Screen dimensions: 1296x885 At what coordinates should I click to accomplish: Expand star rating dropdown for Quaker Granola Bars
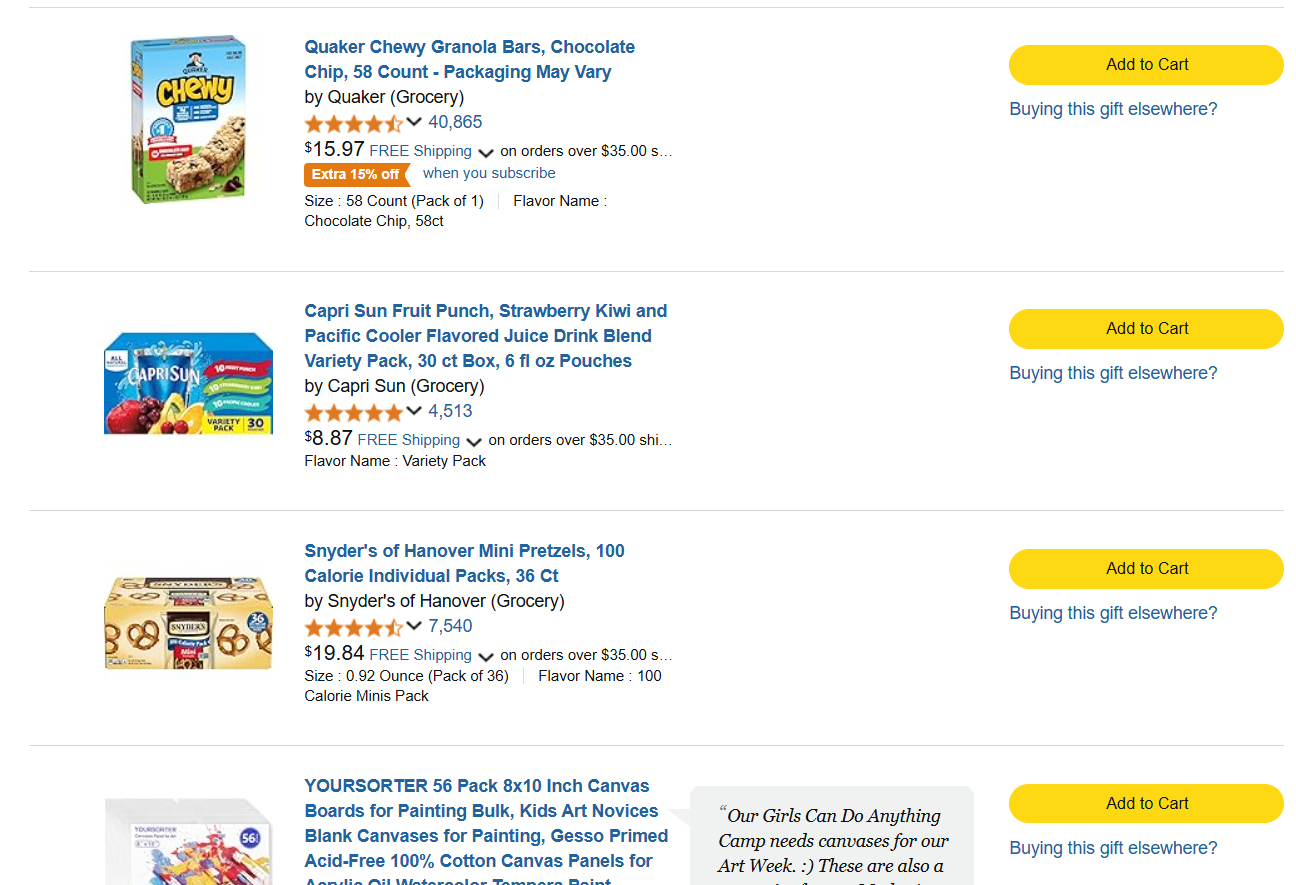pyautogui.click(x=414, y=123)
